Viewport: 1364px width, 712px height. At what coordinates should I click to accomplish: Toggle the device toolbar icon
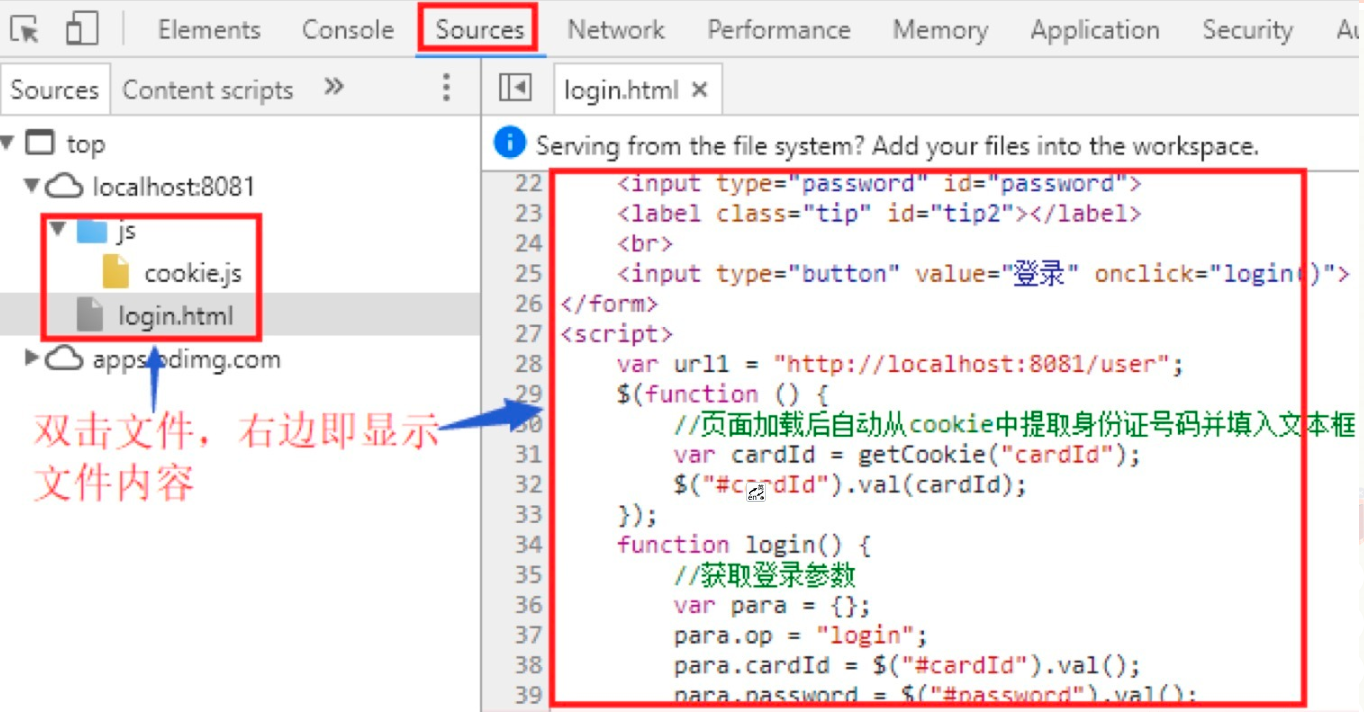click(82, 29)
